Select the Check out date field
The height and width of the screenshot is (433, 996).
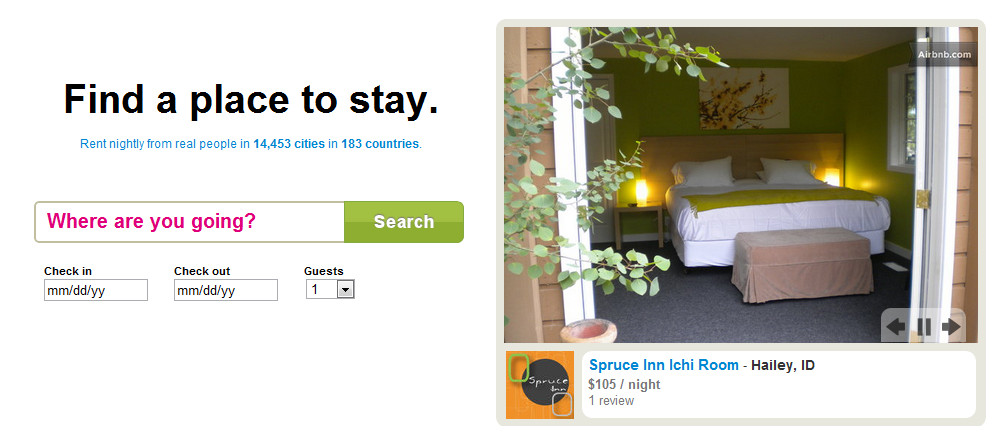click(x=226, y=290)
